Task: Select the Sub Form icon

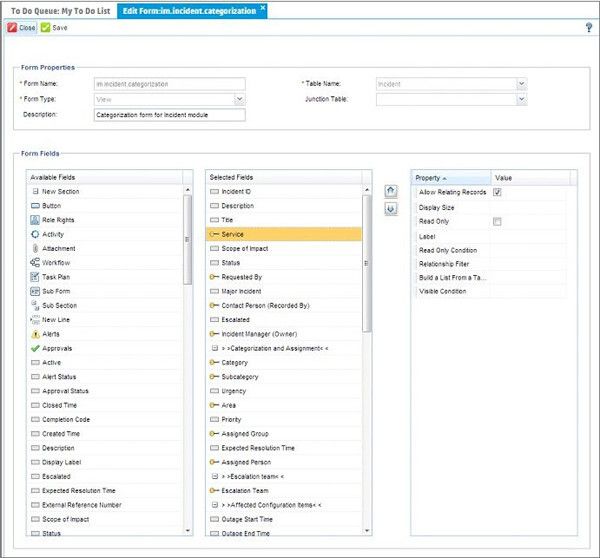Action: point(35,291)
